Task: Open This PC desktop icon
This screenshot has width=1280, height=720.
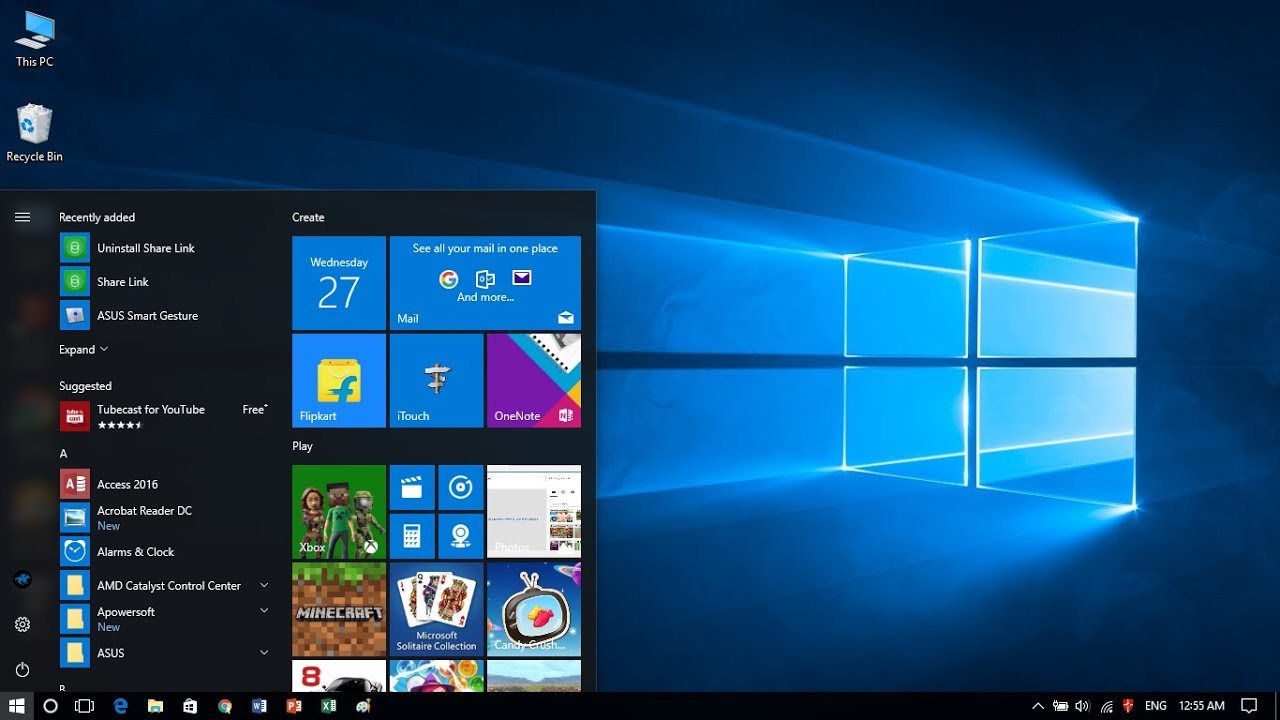Action: pyautogui.click(x=34, y=40)
